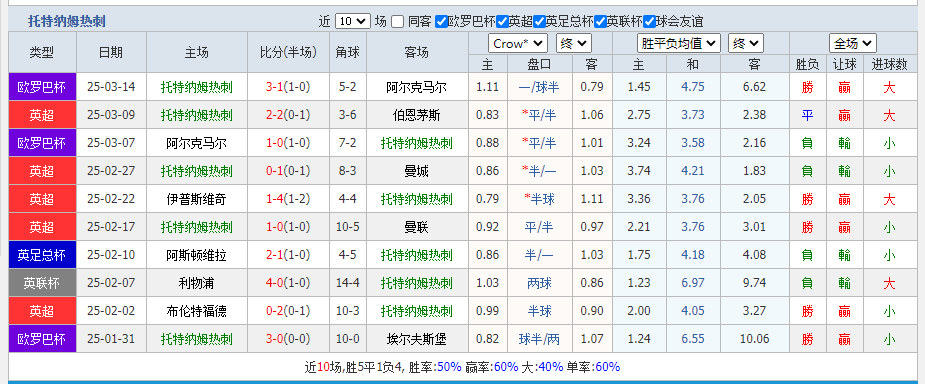Click the 英足总杯 league tag
This screenshot has width=925, height=384.
point(42,255)
